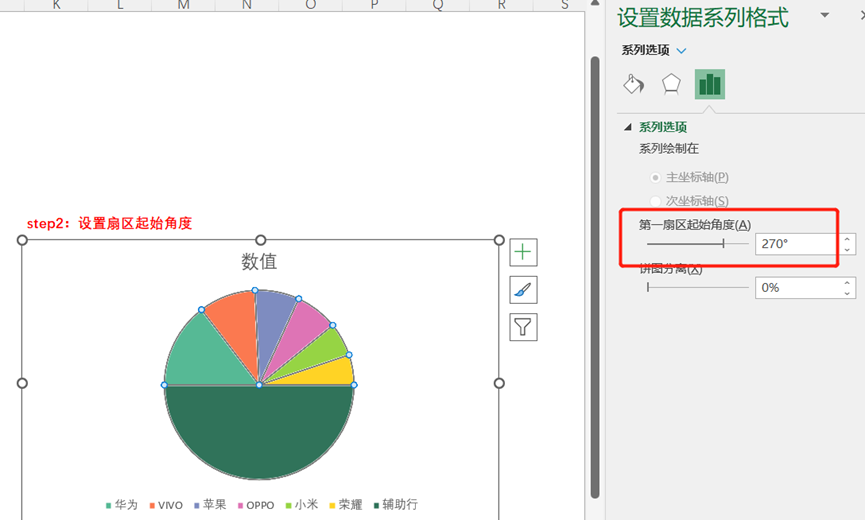
Task: Open the 系列选项 dropdown chevron
Action: (681, 51)
